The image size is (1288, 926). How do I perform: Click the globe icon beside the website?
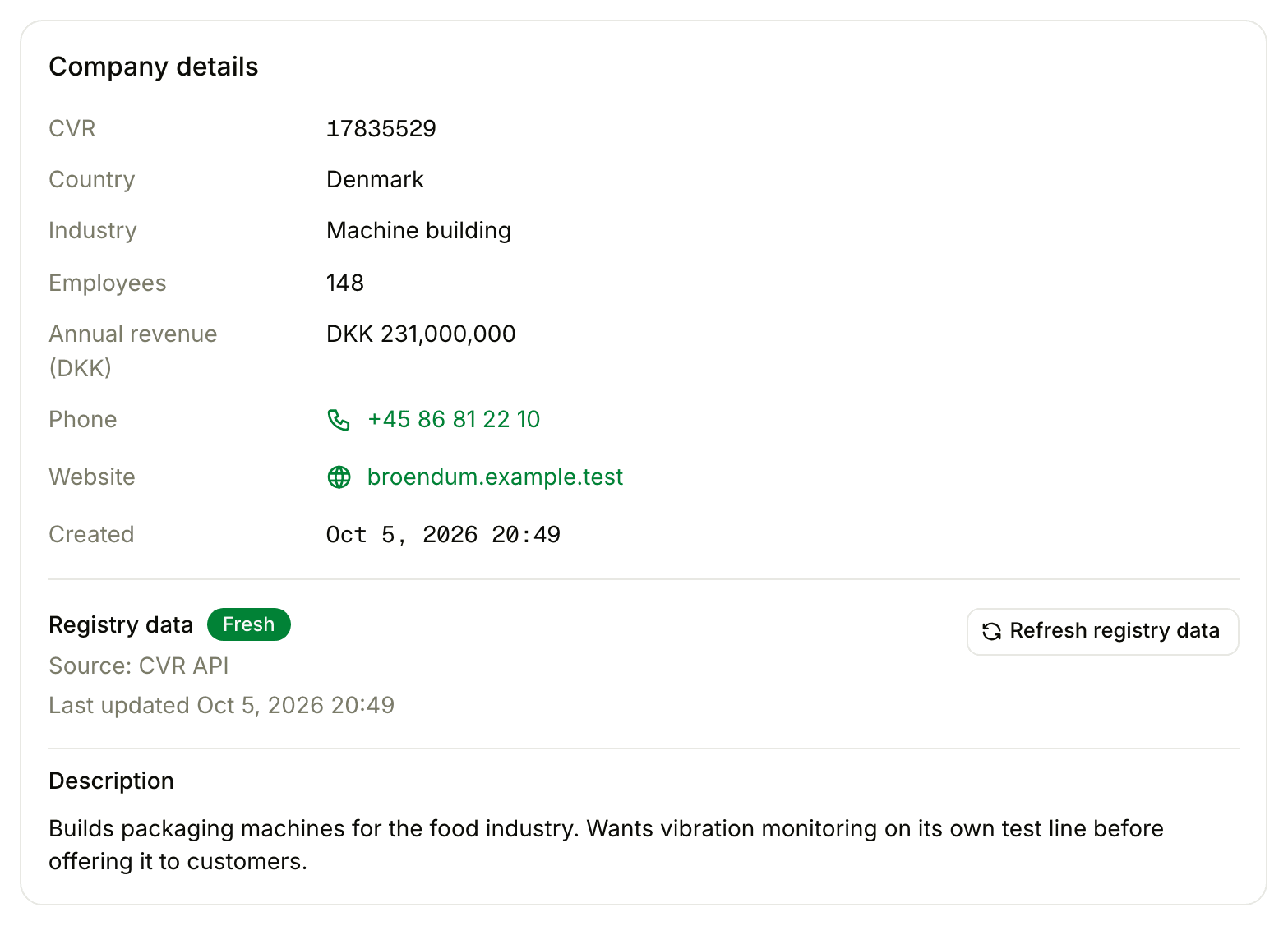pos(339,477)
